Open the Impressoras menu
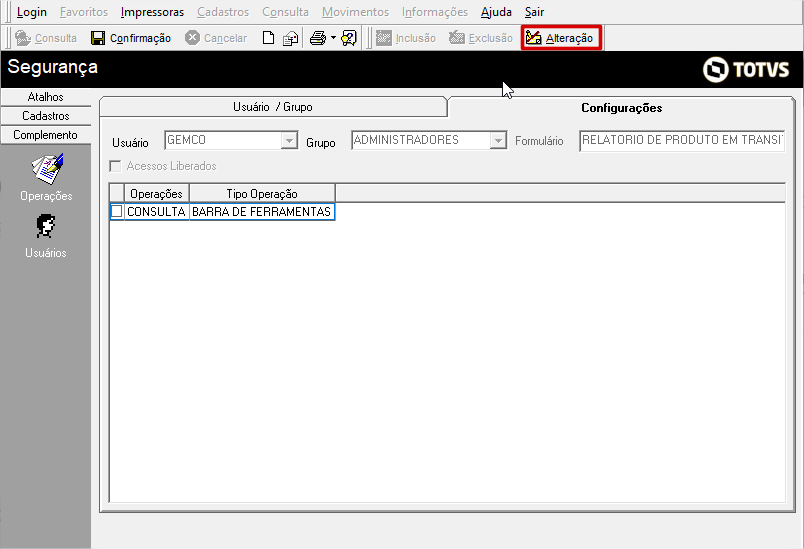Viewport: 804px width, 549px height. click(x=152, y=12)
